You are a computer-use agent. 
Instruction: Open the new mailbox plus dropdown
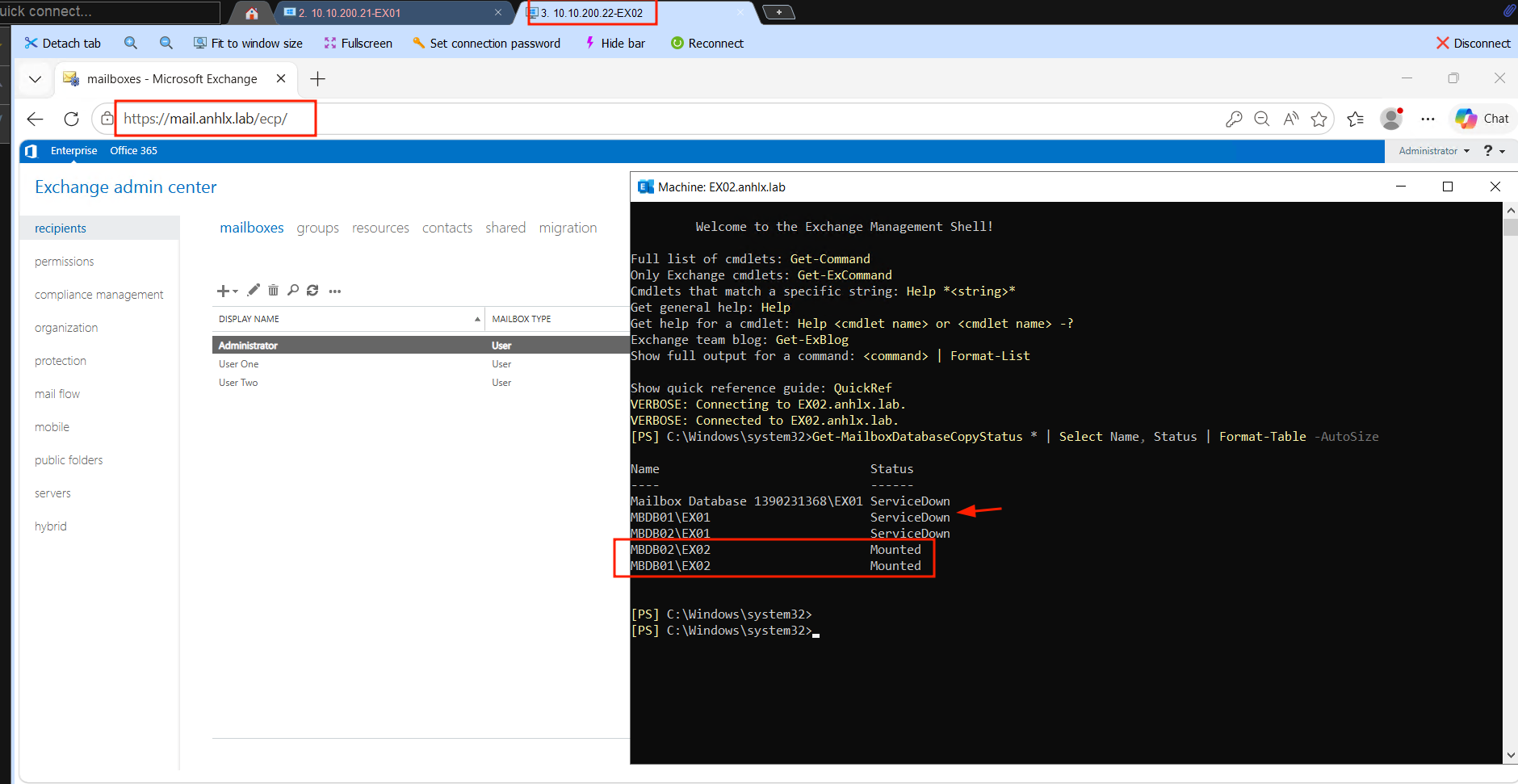pos(227,291)
